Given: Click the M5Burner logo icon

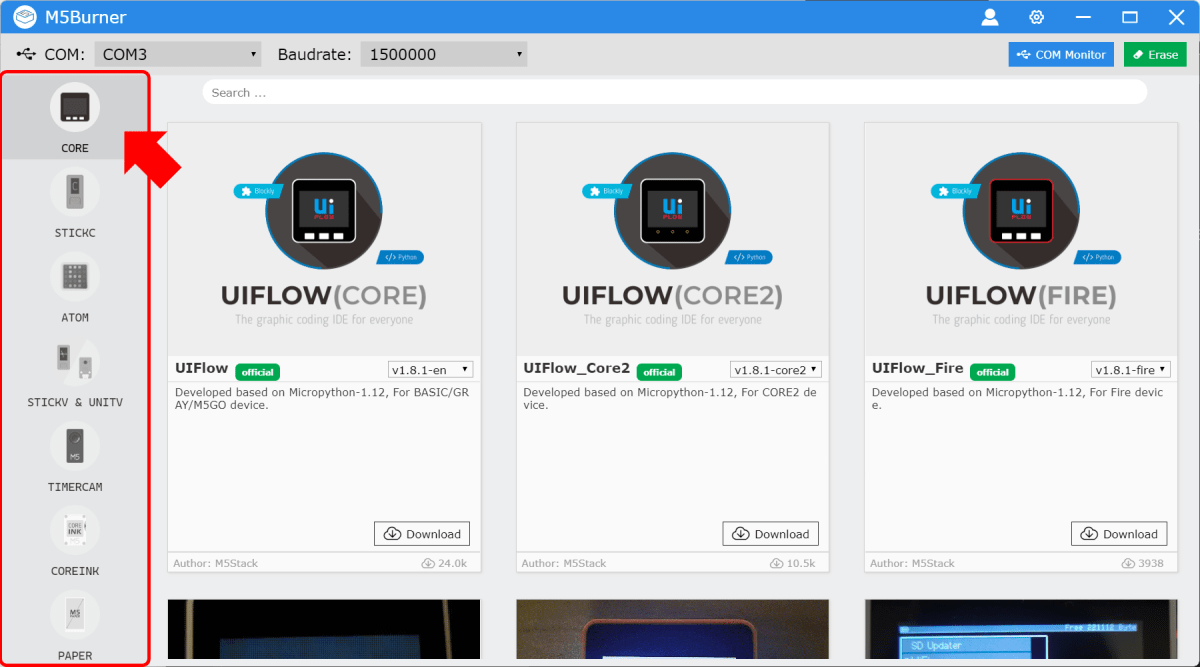Looking at the screenshot, I should (x=25, y=17).
